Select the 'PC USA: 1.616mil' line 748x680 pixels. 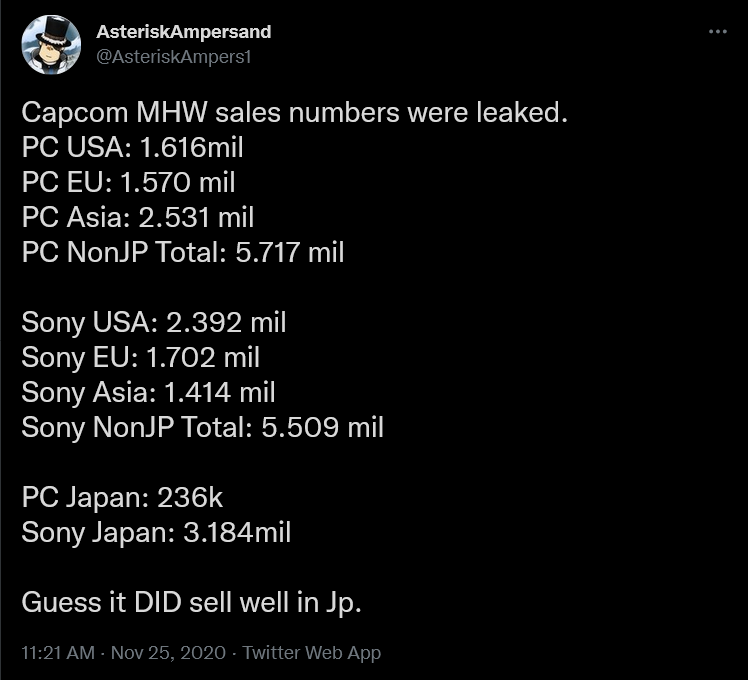coord(133,147)
